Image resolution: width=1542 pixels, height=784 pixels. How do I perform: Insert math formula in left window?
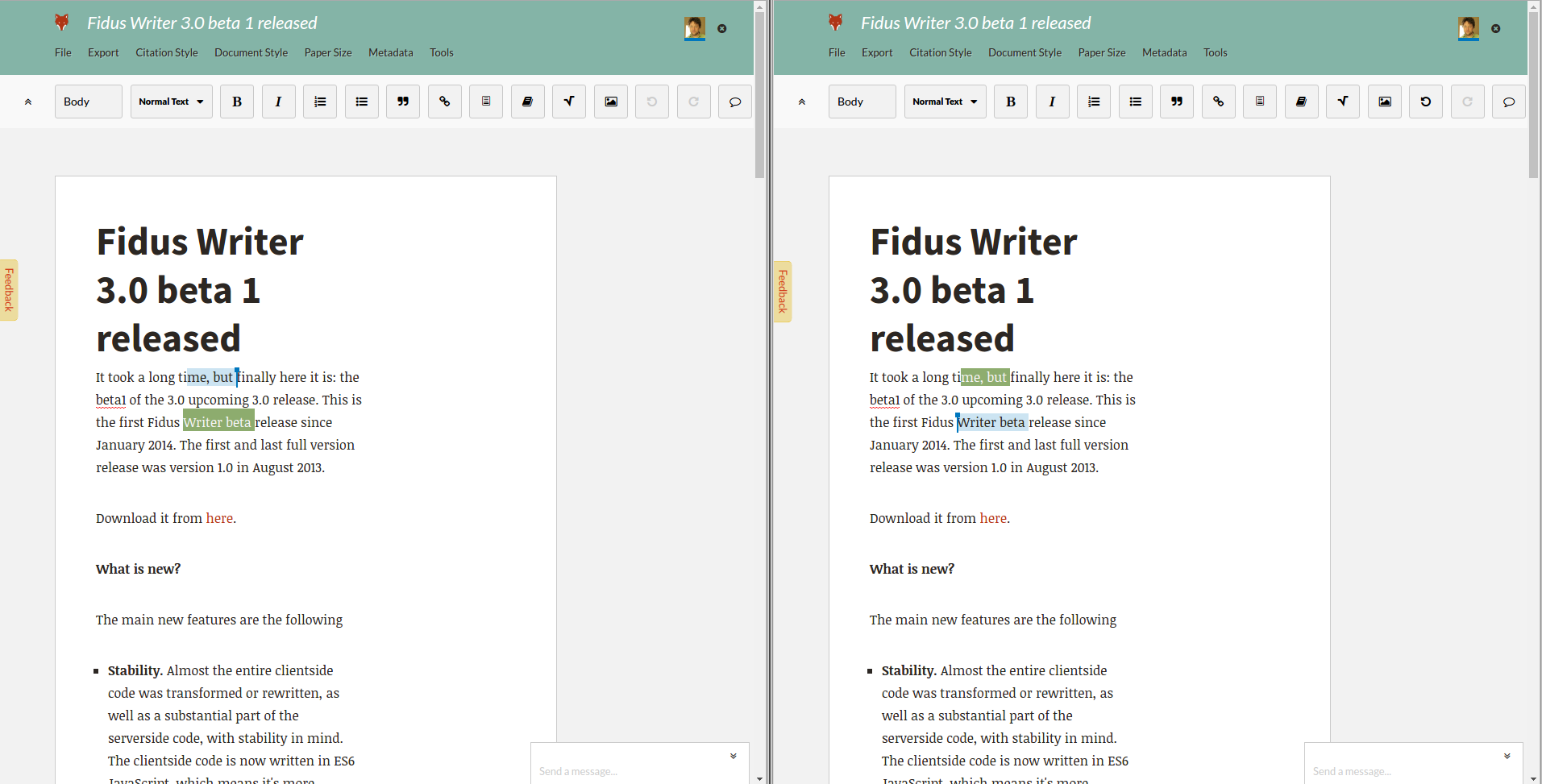569,102
